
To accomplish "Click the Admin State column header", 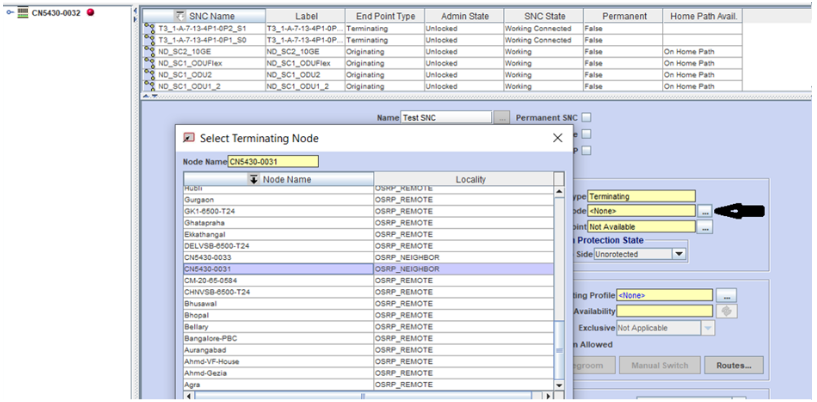I will [464, 16].
